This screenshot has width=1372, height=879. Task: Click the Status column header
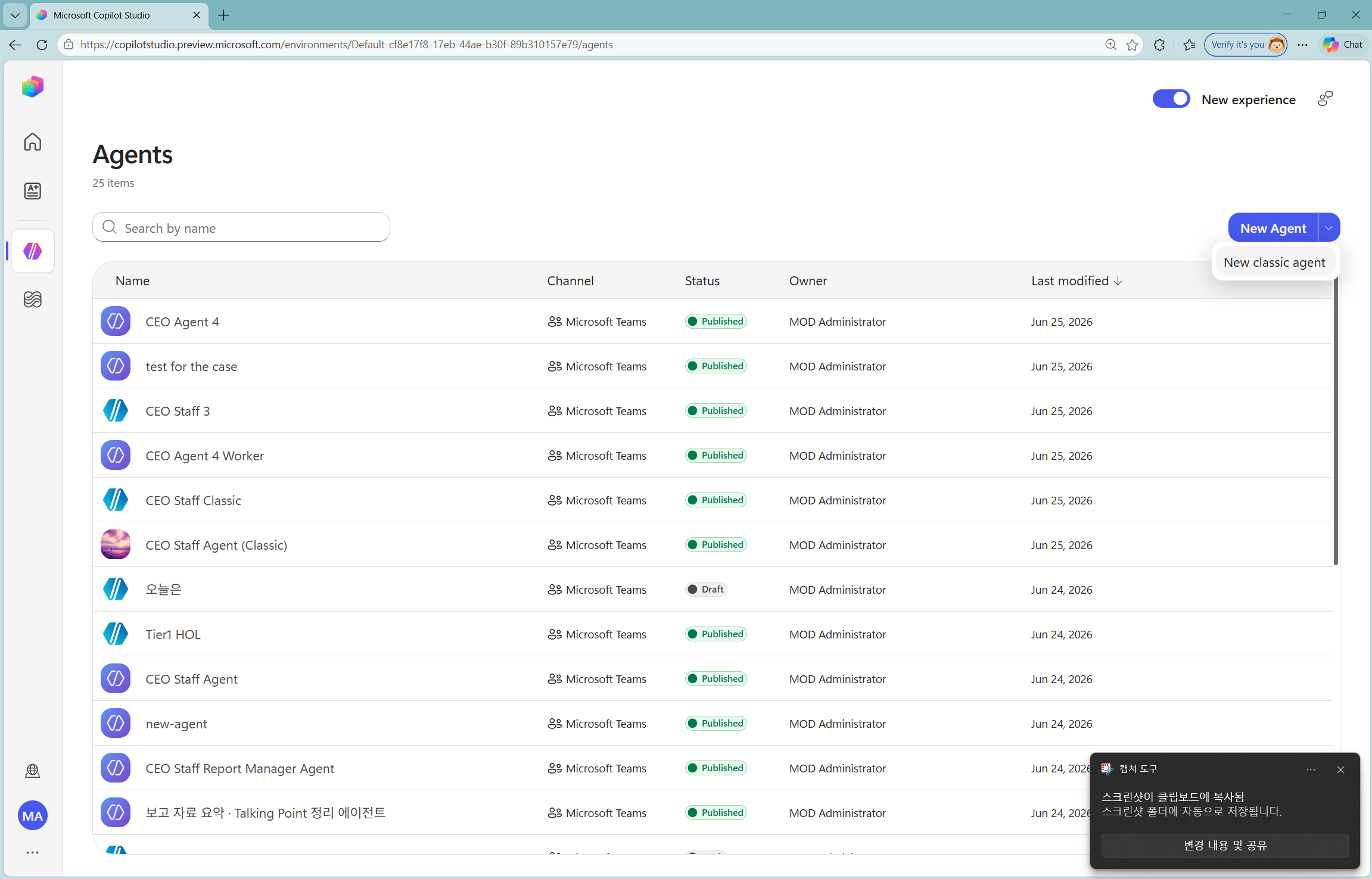[x=702, y=280]
